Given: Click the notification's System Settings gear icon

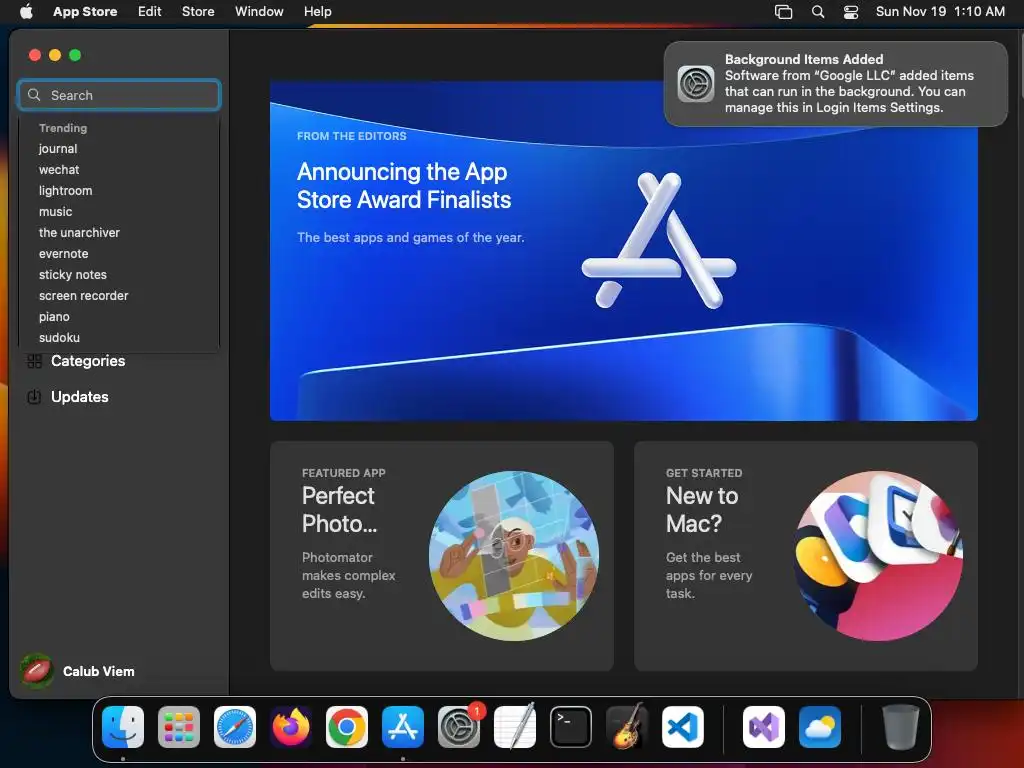Looking at the screenshot, I should coord(696,84).
